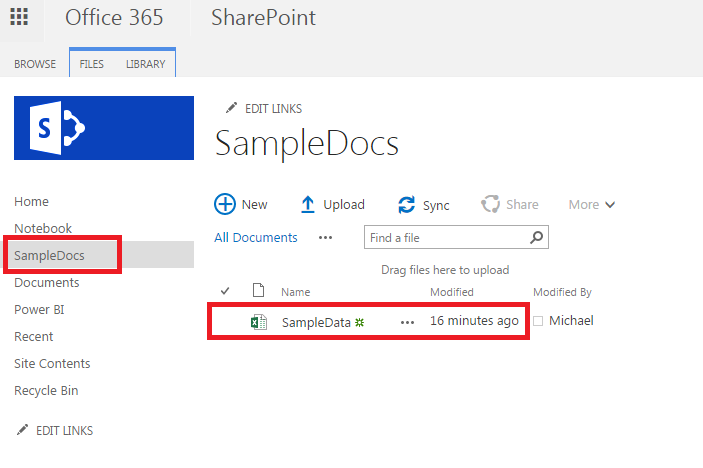This screenshot has width=703, height=468.
Task: Open the Recycle Bin link
Action: [x=46, y=390]
